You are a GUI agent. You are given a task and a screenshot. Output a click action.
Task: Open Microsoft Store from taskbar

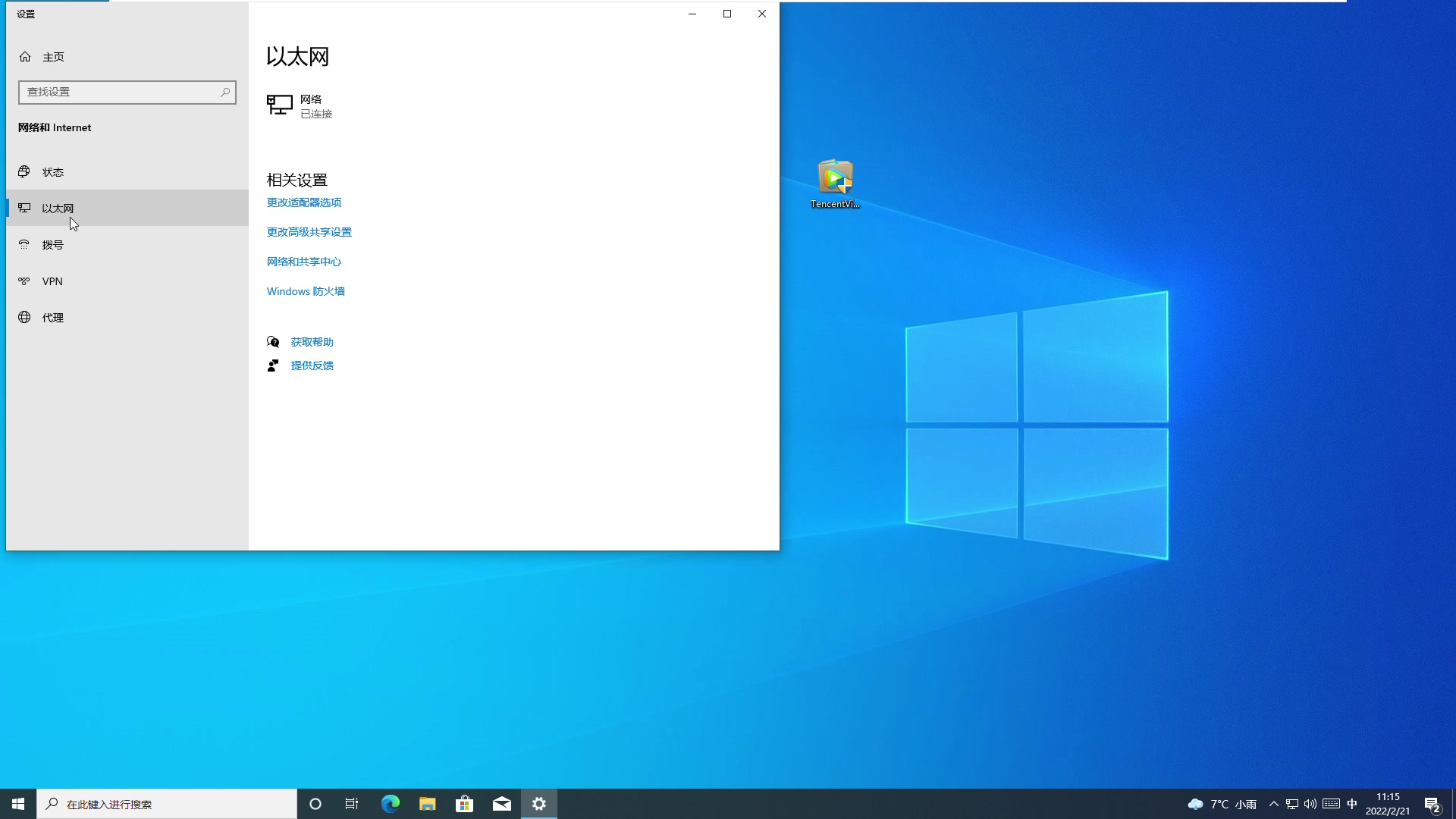click(x=465, y=803)
